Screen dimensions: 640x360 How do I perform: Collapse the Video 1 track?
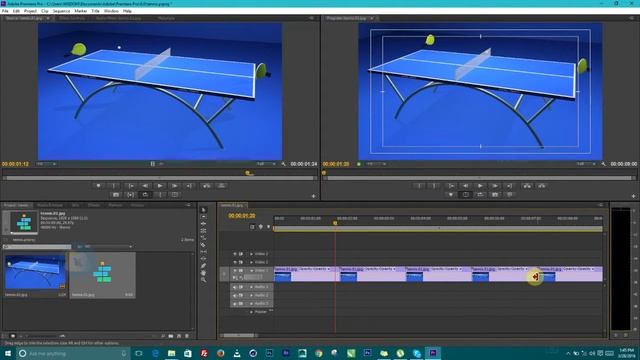pos(251,270)
